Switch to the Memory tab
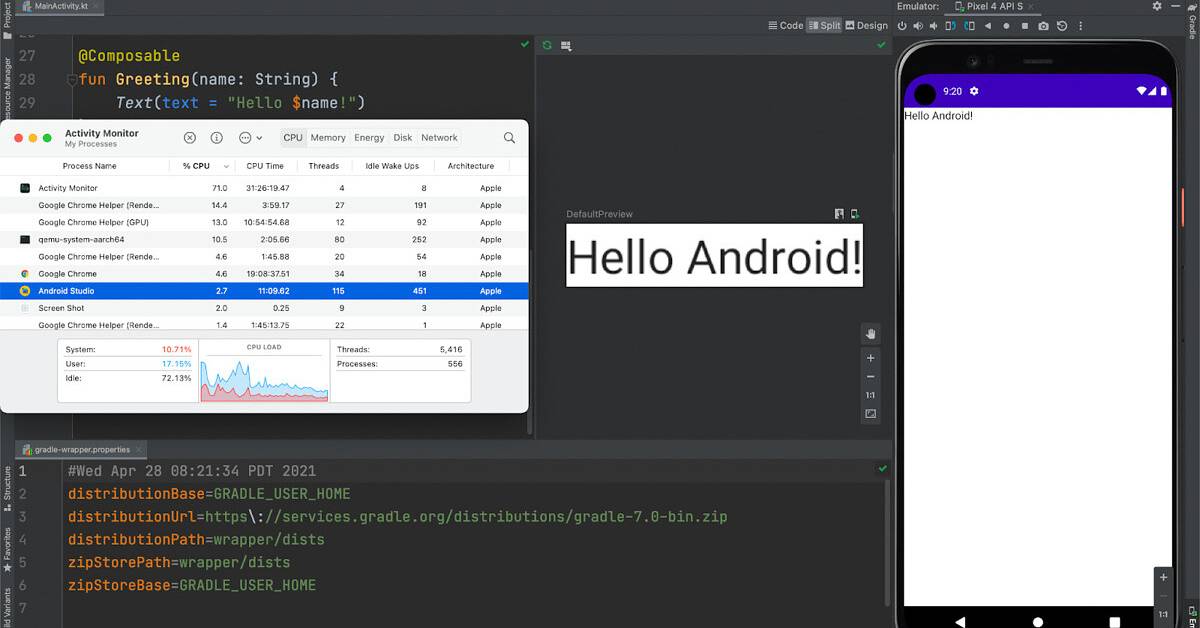The width and height of the screenshot is (1200, 628). pyautogui.click(x=327, y=138)
